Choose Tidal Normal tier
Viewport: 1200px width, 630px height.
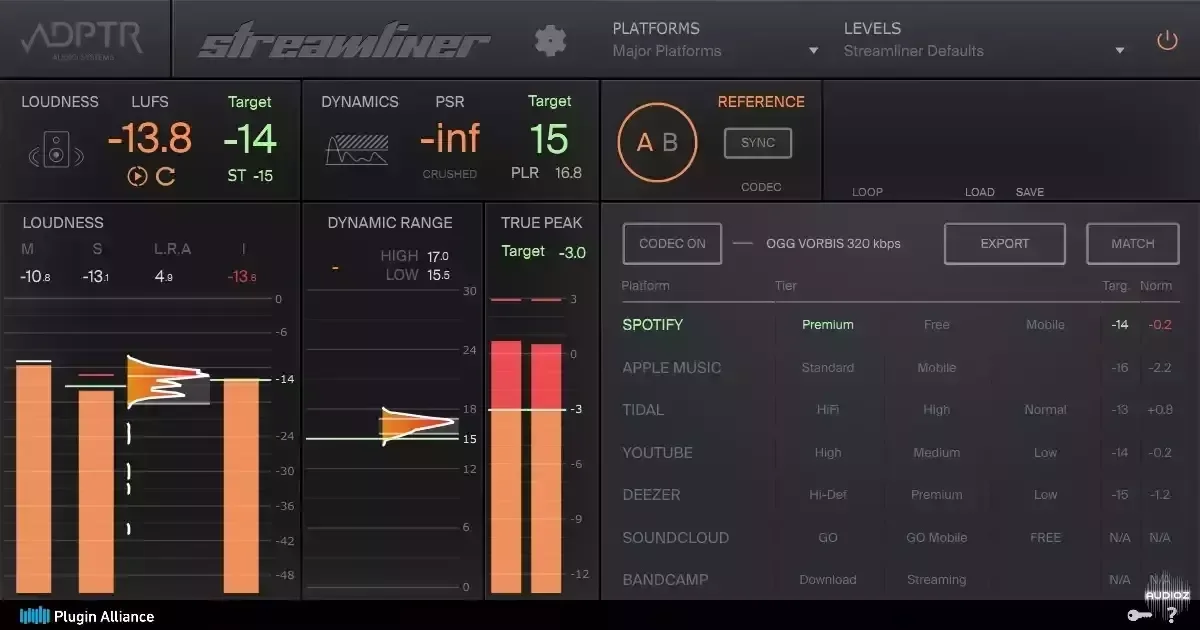(x=1046, y=410)
